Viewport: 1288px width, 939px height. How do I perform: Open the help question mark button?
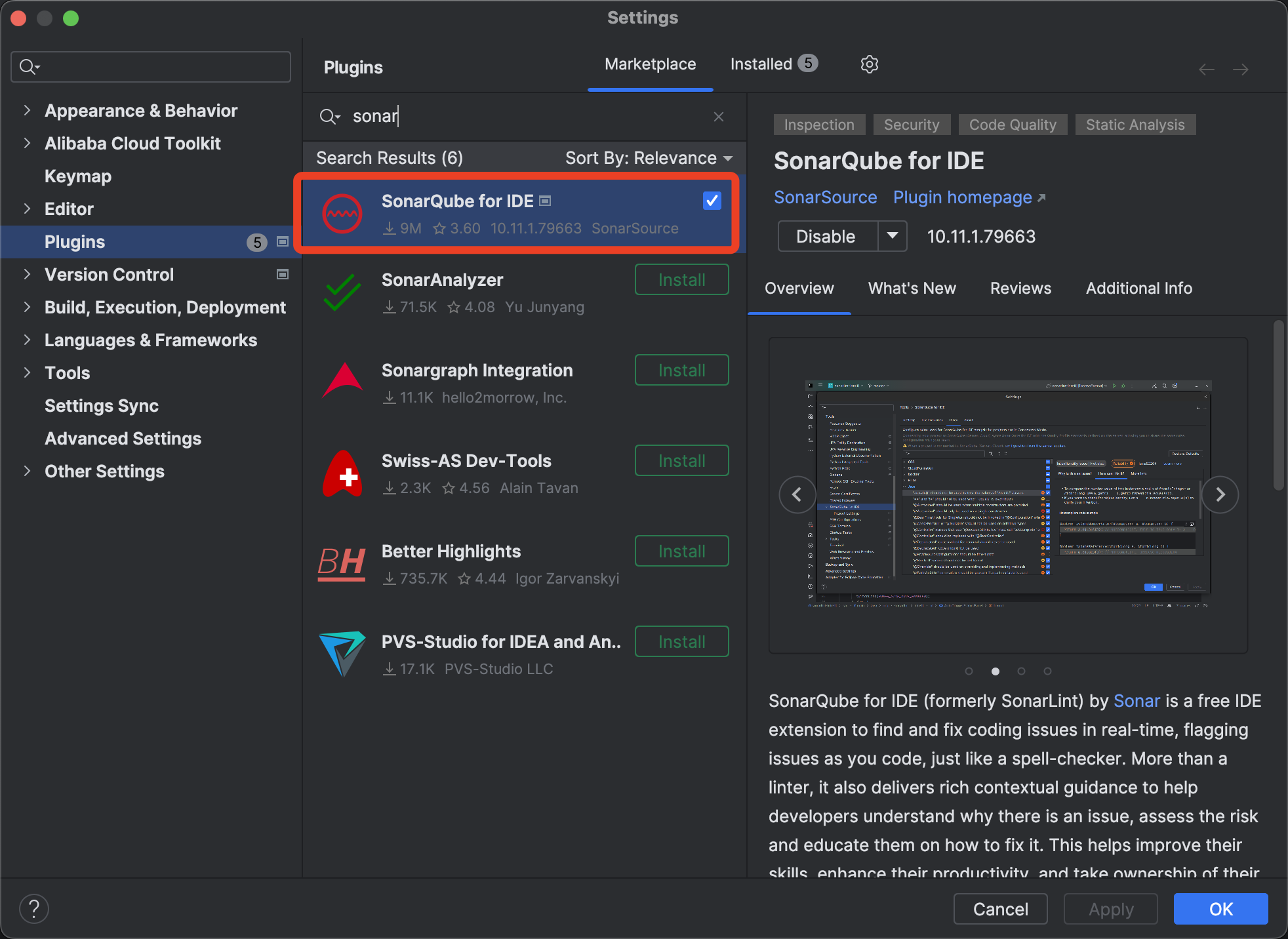coord(34,909)
